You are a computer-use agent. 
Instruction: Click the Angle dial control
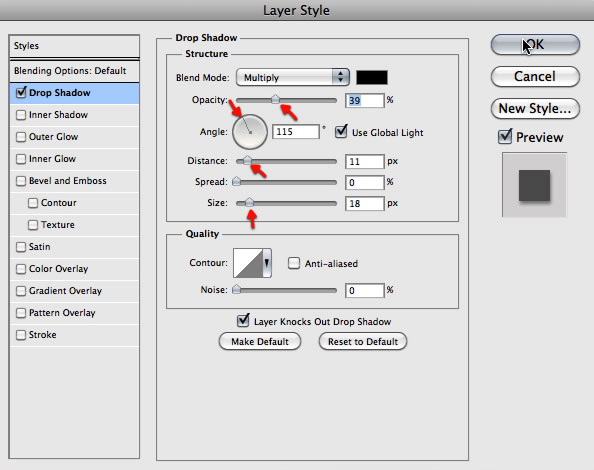(x=250, y=131)
